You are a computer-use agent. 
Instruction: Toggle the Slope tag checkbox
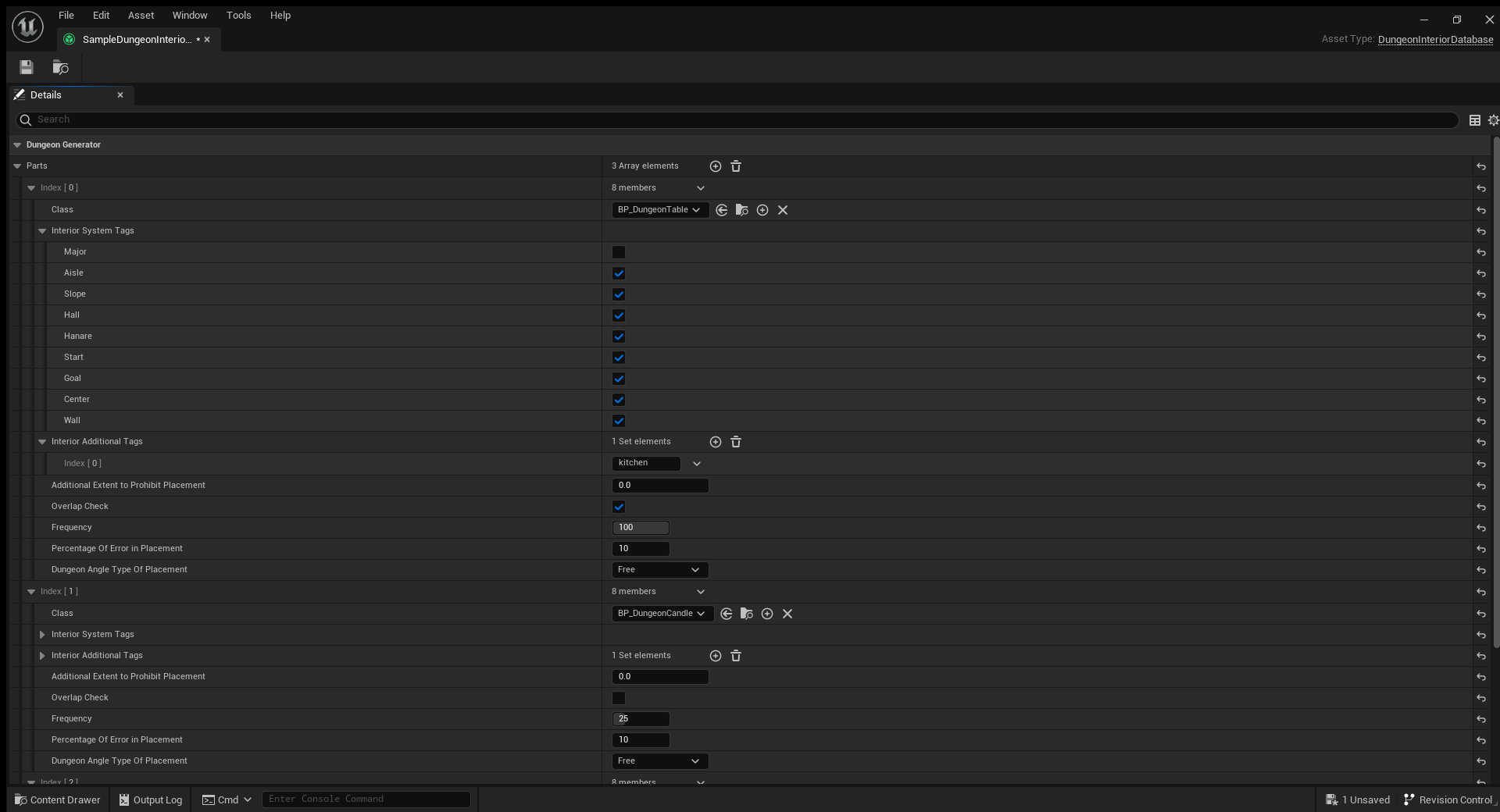coord(619,294)
